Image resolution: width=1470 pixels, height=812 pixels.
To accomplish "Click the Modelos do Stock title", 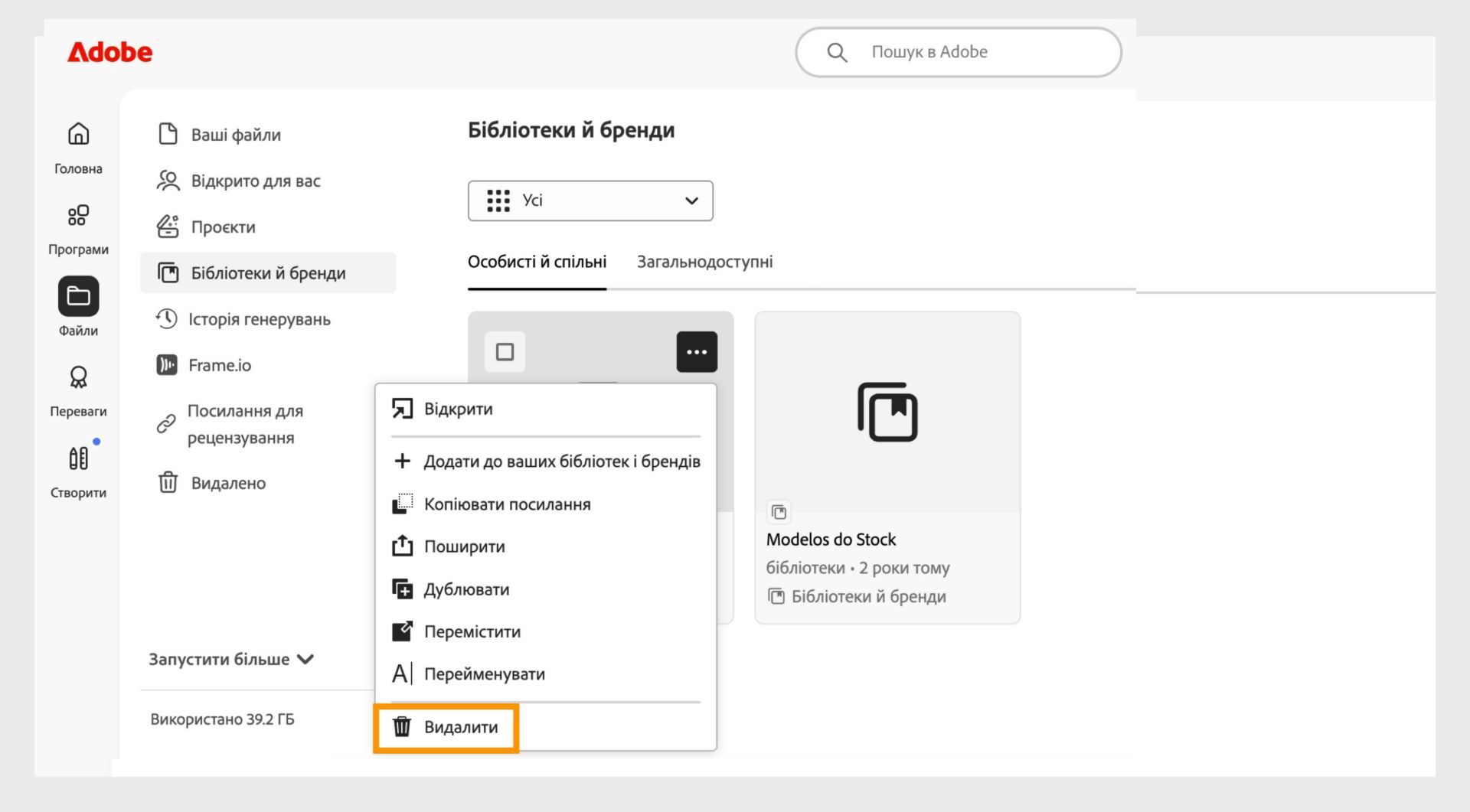I will pyautogui.click(x=831, y=540).
